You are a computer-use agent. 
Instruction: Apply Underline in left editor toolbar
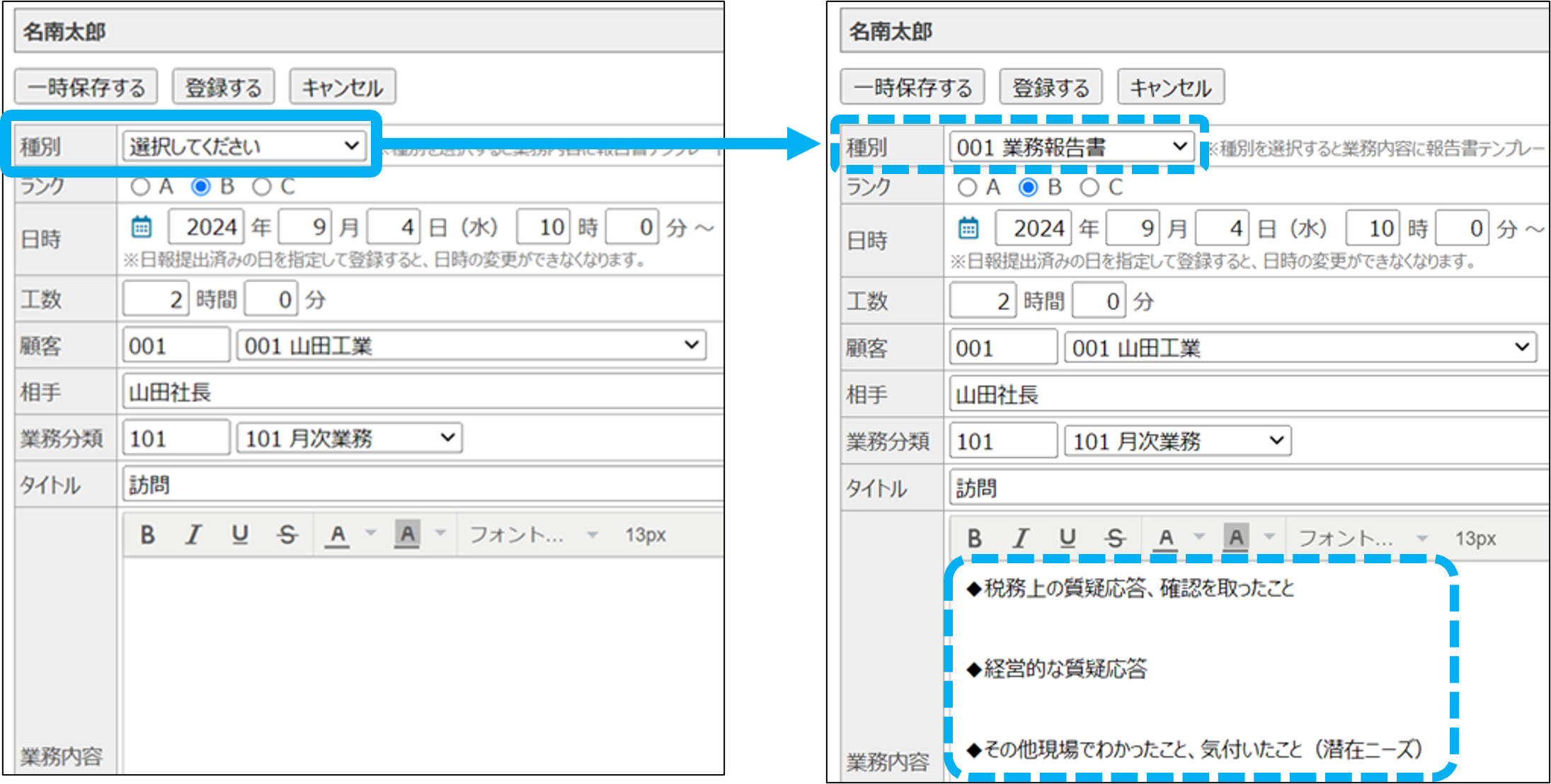pyautogui.click(x=240, y=535)
